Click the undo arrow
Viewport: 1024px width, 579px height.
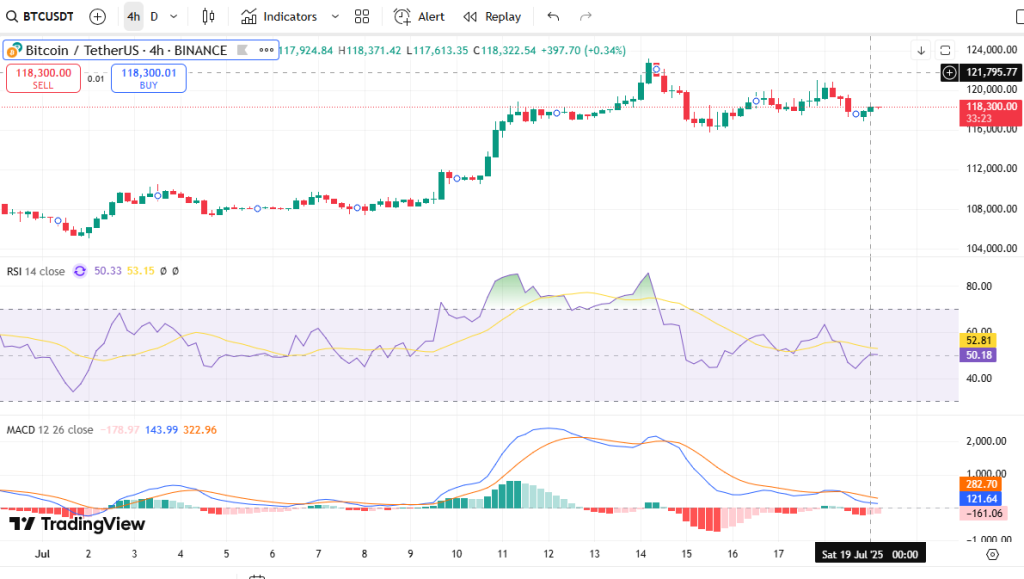pos(554,16)
